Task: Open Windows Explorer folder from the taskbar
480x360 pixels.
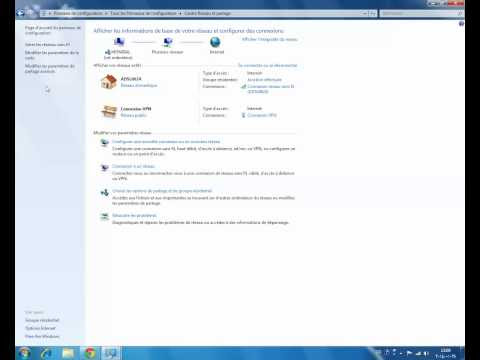Action: click(x=68, y=353)
